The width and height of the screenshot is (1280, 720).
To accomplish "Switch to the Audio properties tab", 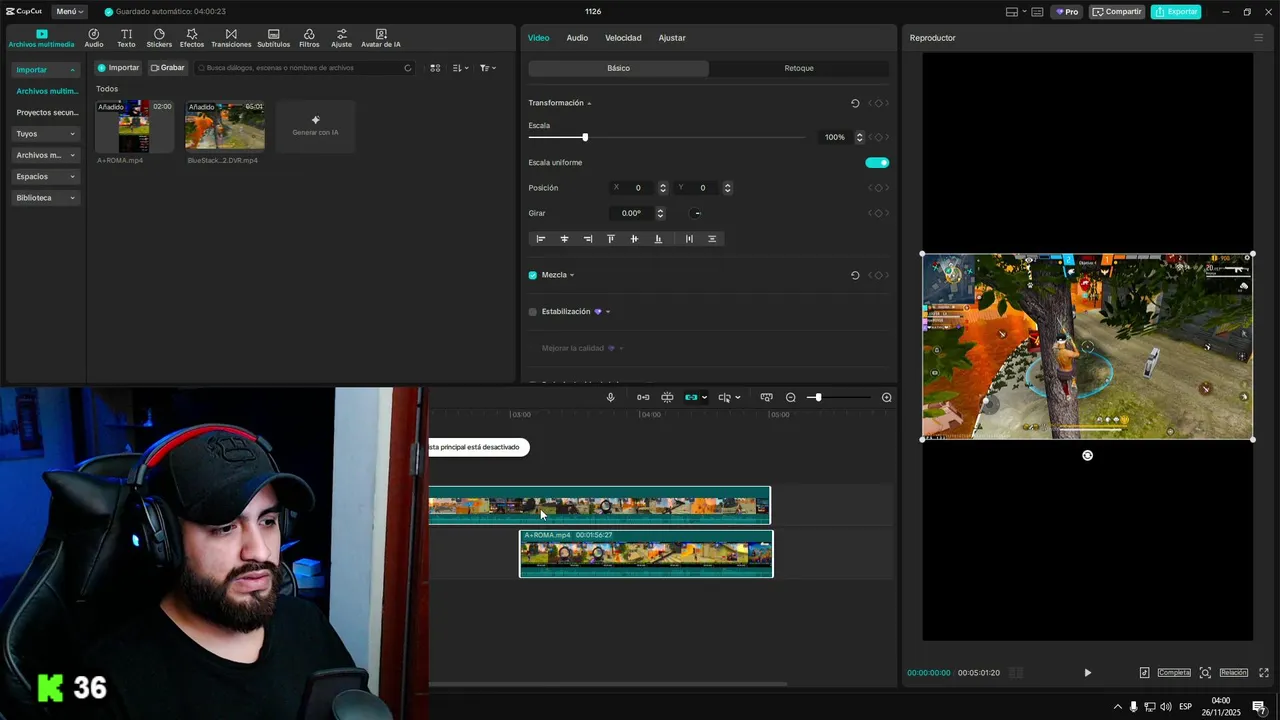I will click(x=577, y=38).
